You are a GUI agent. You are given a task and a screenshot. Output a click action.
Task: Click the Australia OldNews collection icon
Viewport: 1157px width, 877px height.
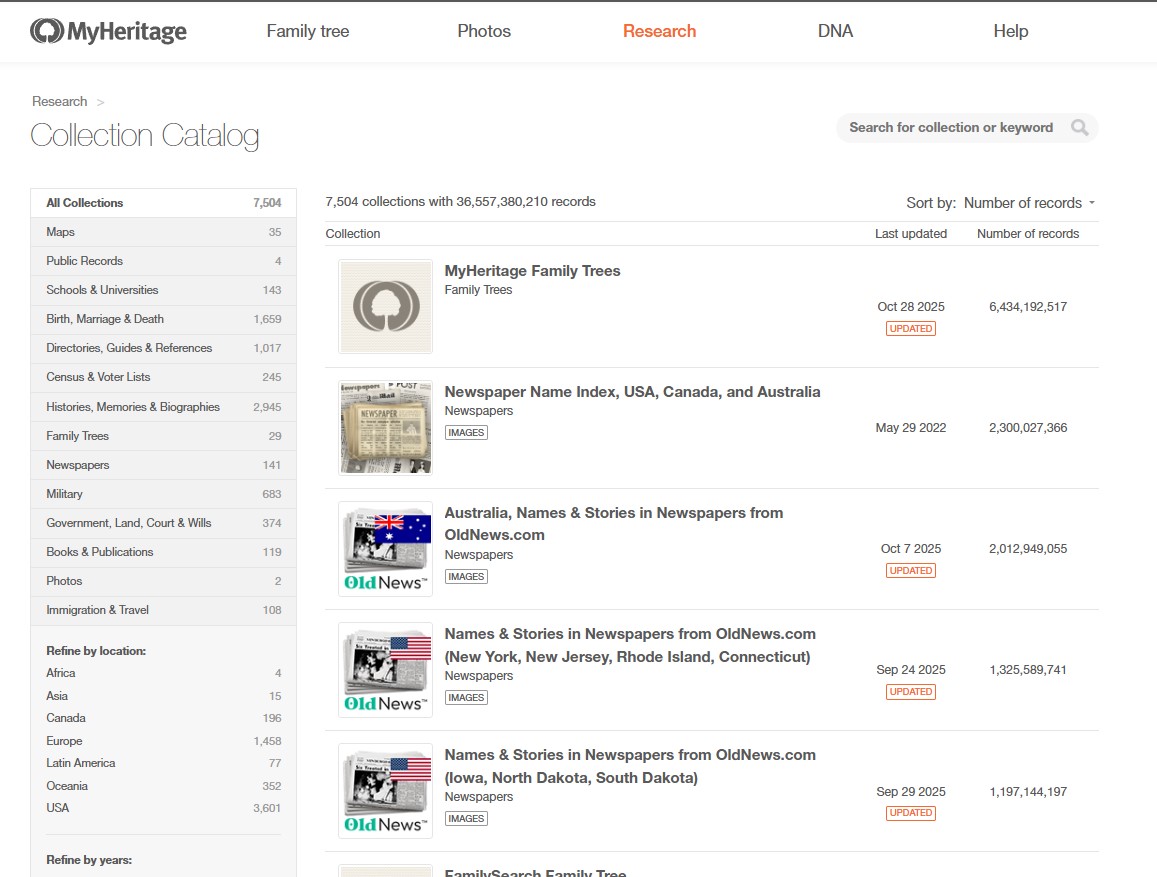[385, 549]
